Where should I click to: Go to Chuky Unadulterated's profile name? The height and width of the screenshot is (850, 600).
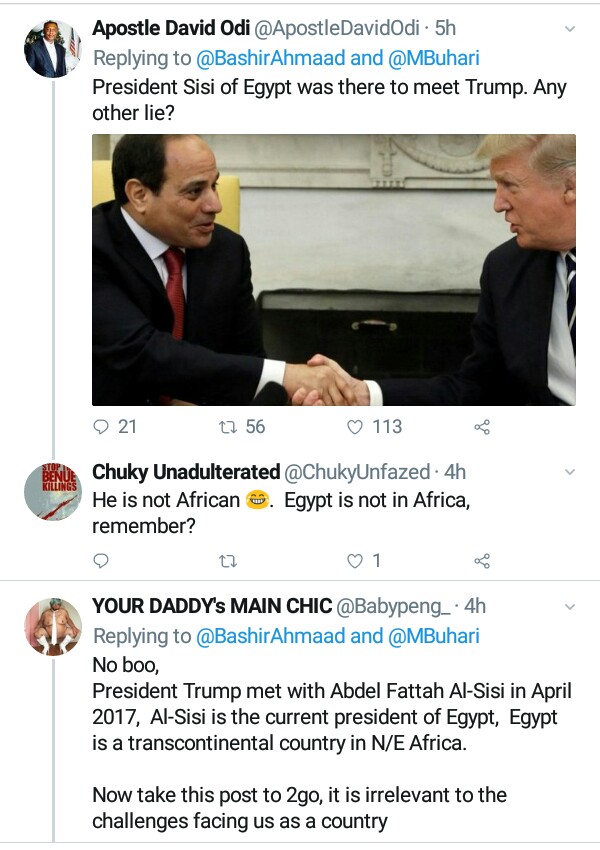pyautogui.click(x=186, y=471)
